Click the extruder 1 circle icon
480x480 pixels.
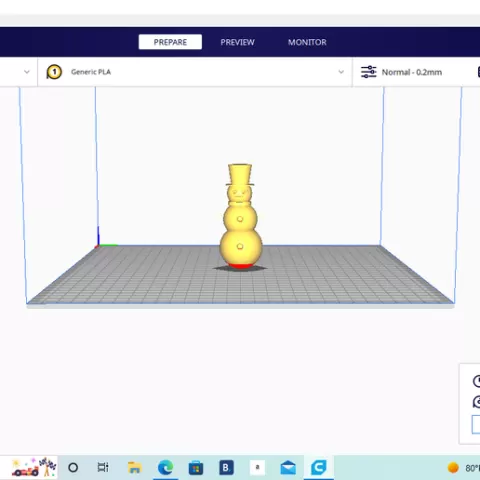(54, 72)
